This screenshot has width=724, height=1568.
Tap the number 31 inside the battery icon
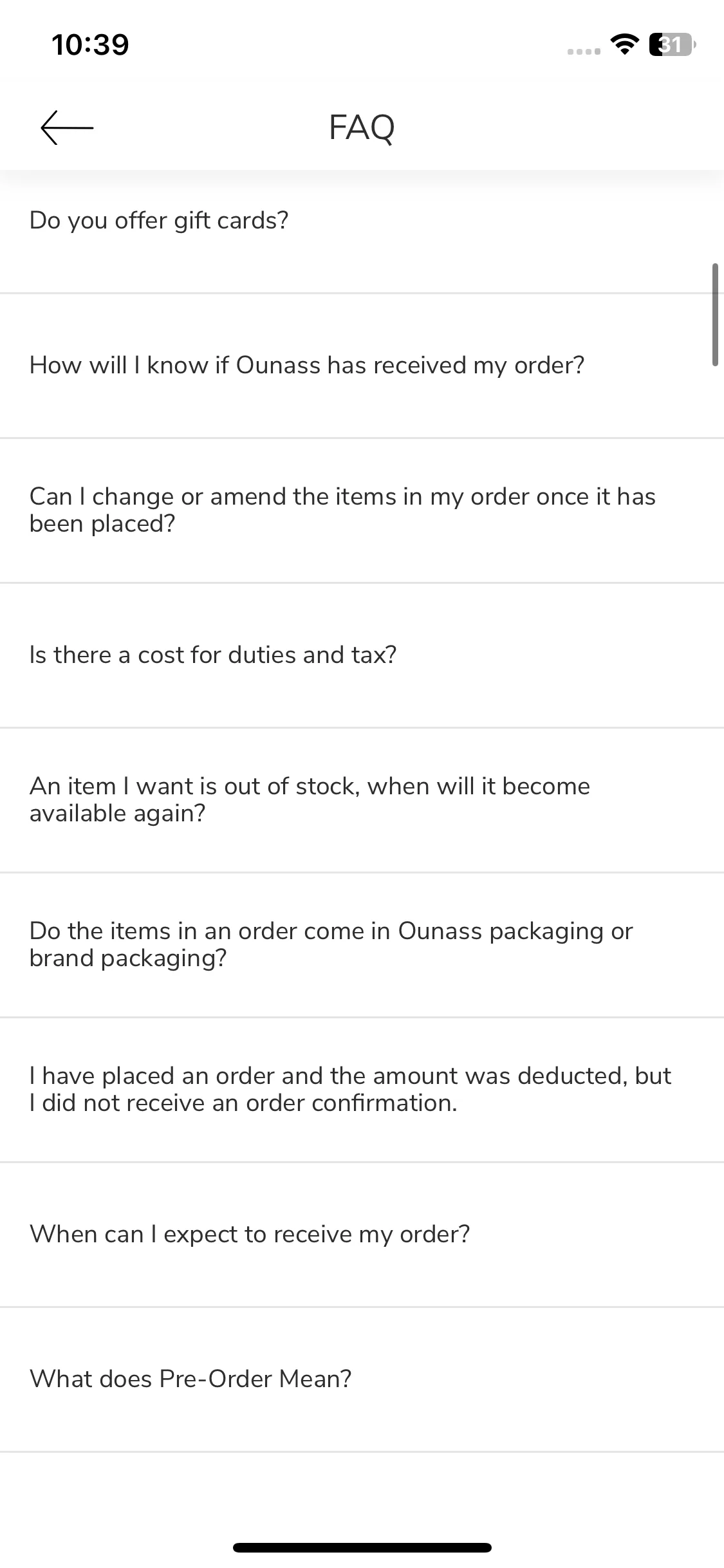[671, 45]
